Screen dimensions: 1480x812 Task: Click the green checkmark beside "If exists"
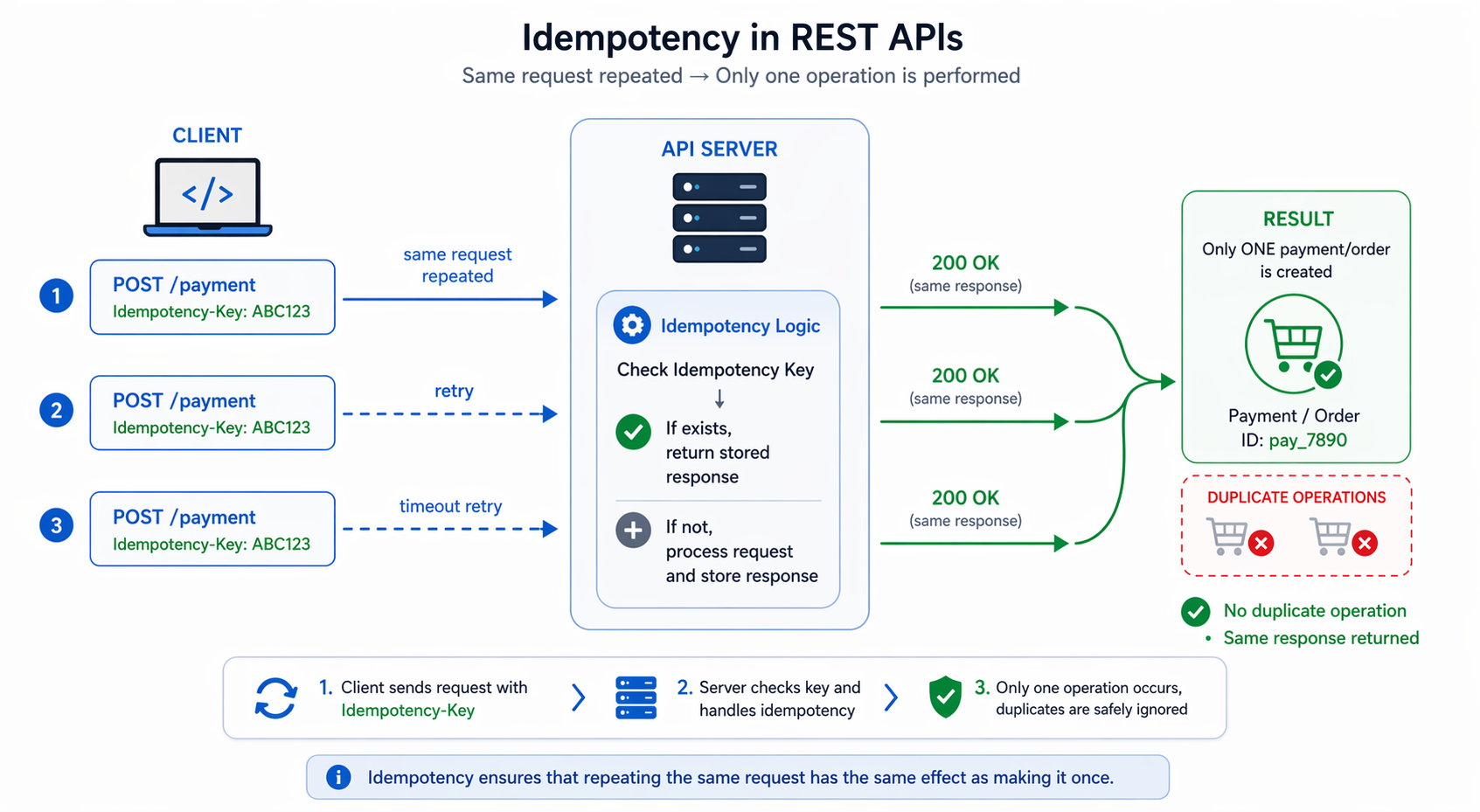pos(633,432)
